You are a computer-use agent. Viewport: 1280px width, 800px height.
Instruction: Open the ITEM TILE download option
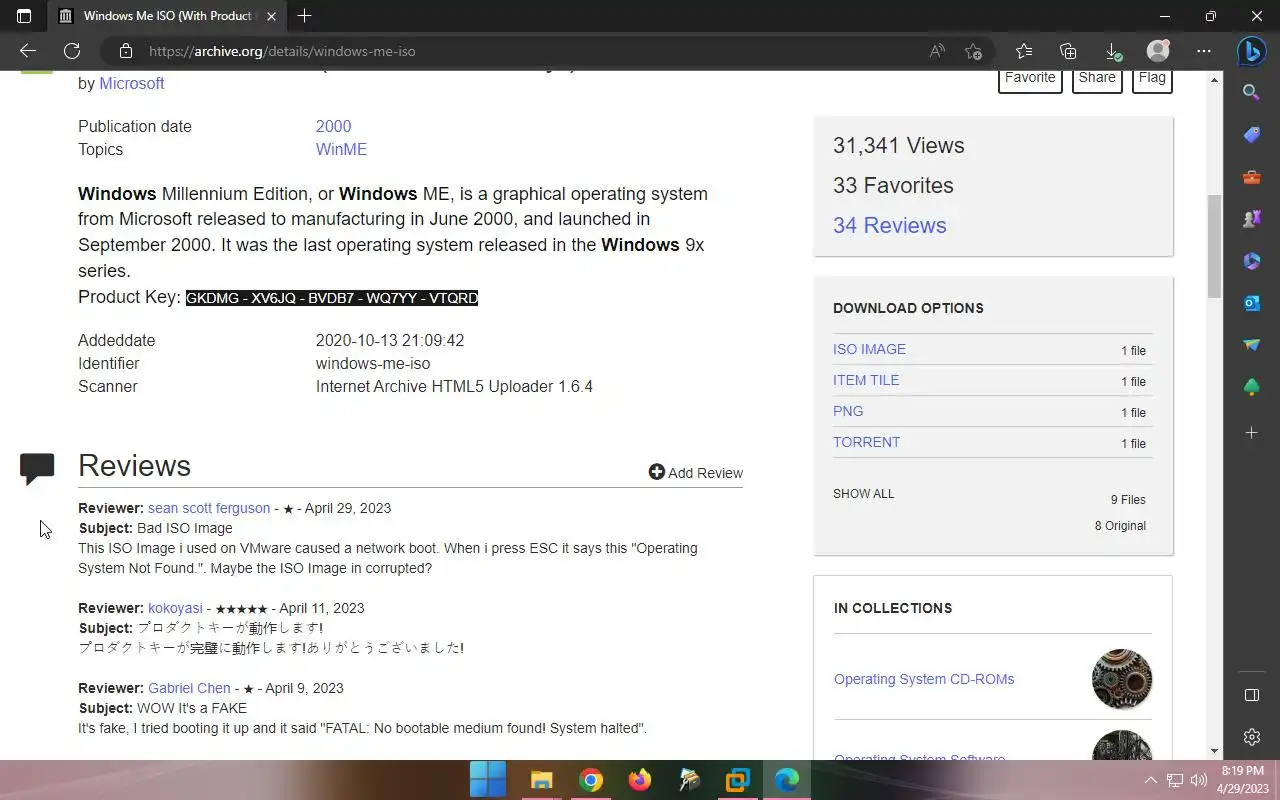[x=866, y=380]
